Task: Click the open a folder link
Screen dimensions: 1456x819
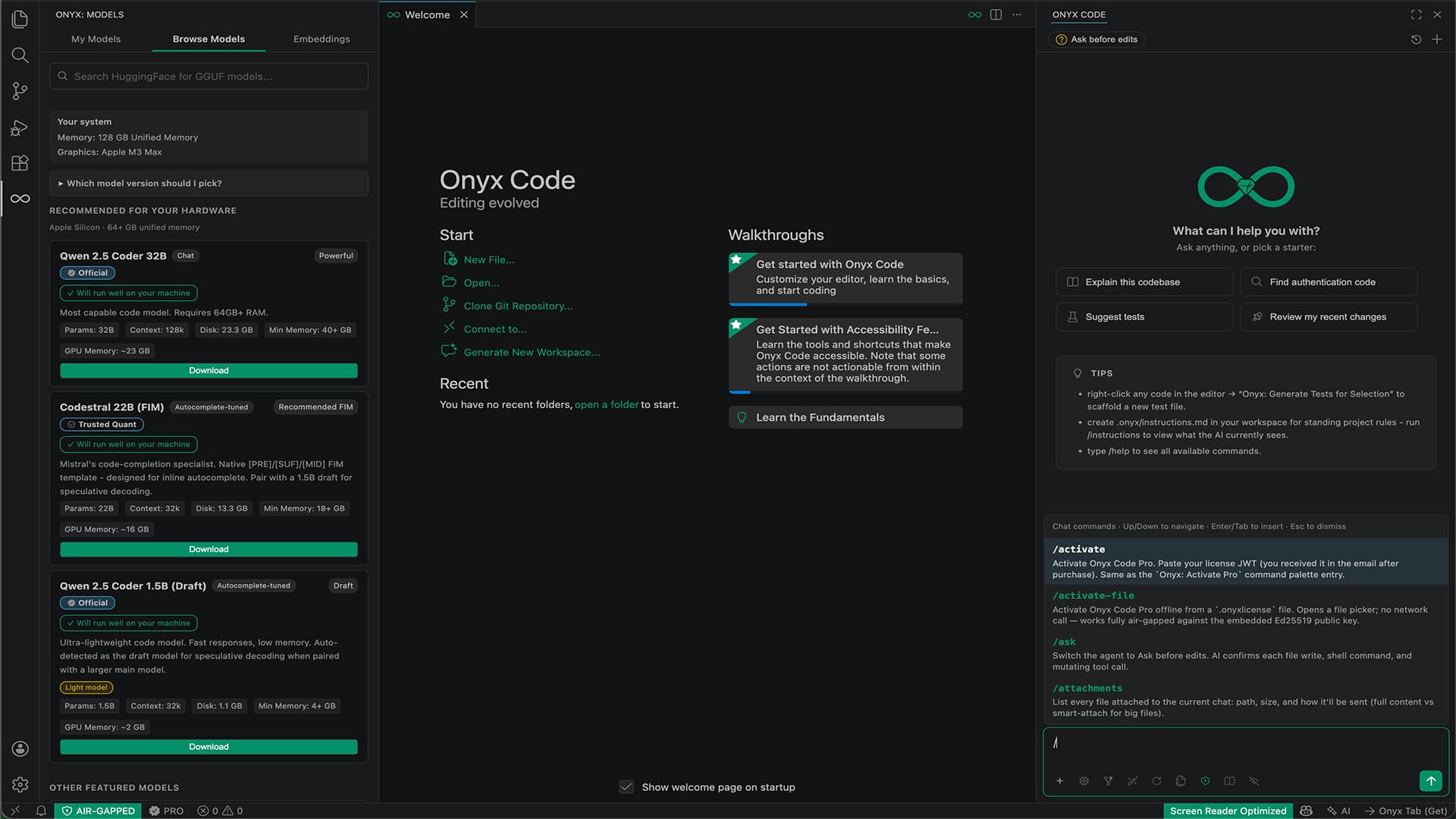Action: click(x=607, y=405)
